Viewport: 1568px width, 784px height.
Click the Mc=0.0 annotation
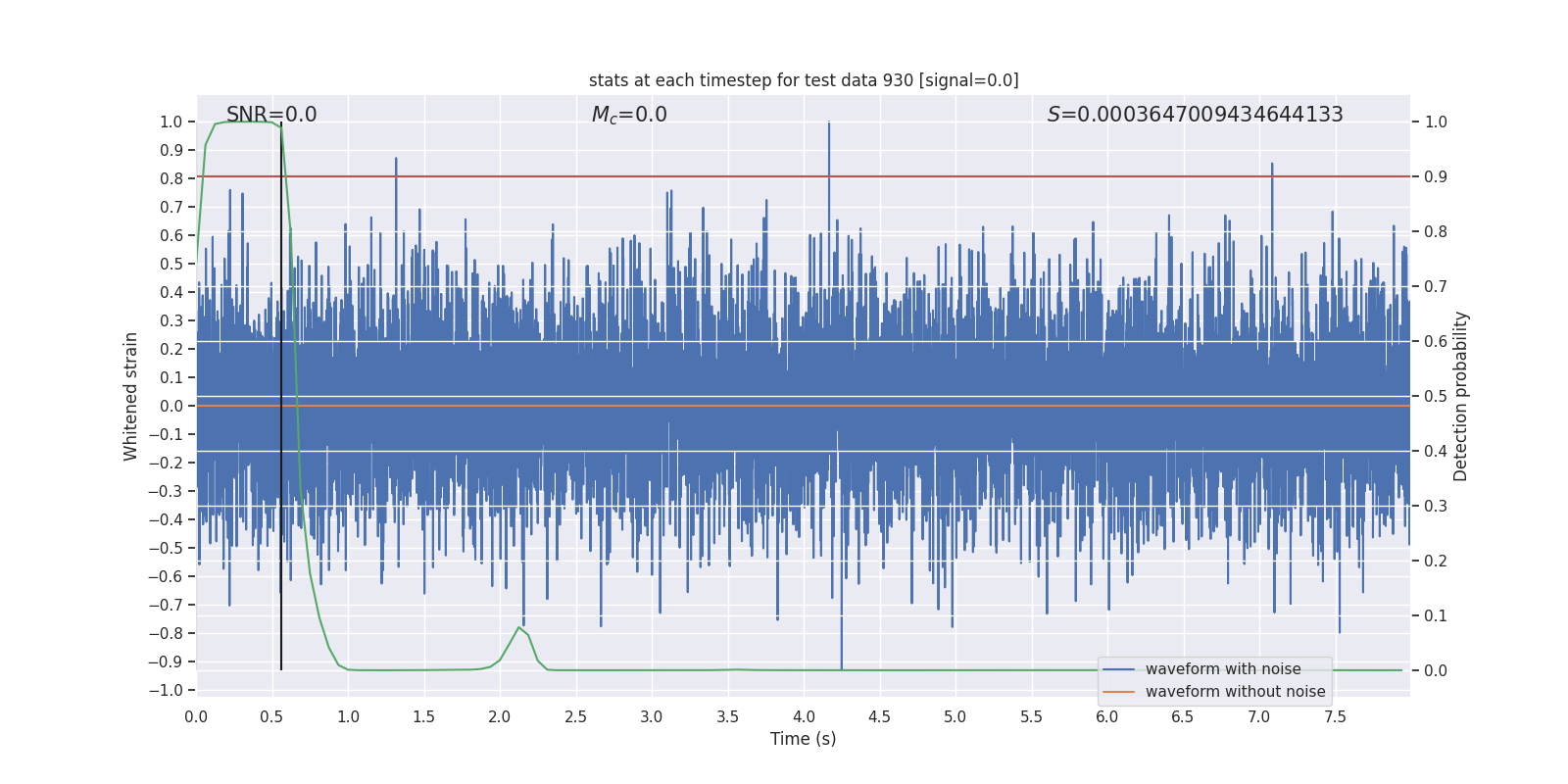629,115
